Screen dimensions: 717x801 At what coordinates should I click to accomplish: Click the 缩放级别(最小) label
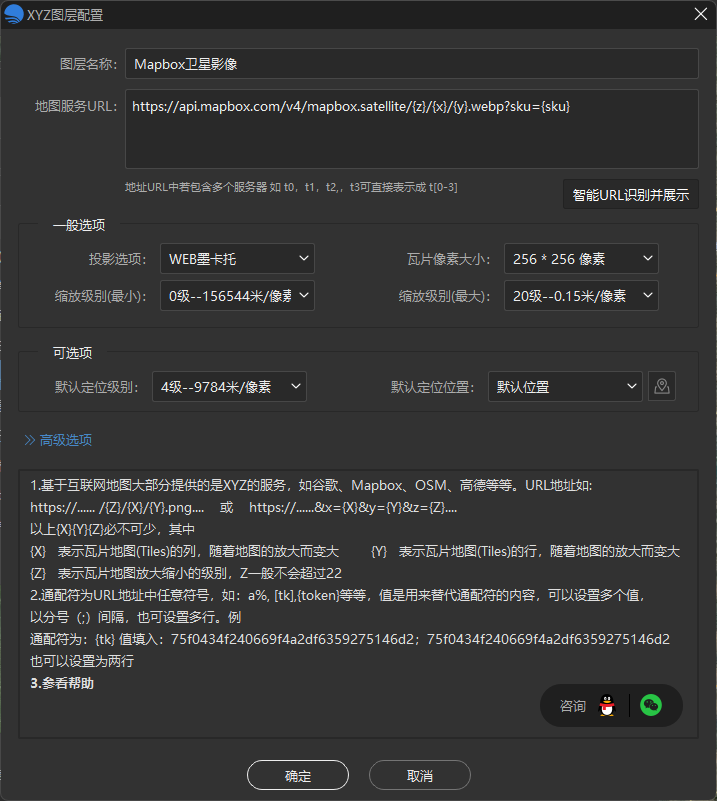click(101, 296)
